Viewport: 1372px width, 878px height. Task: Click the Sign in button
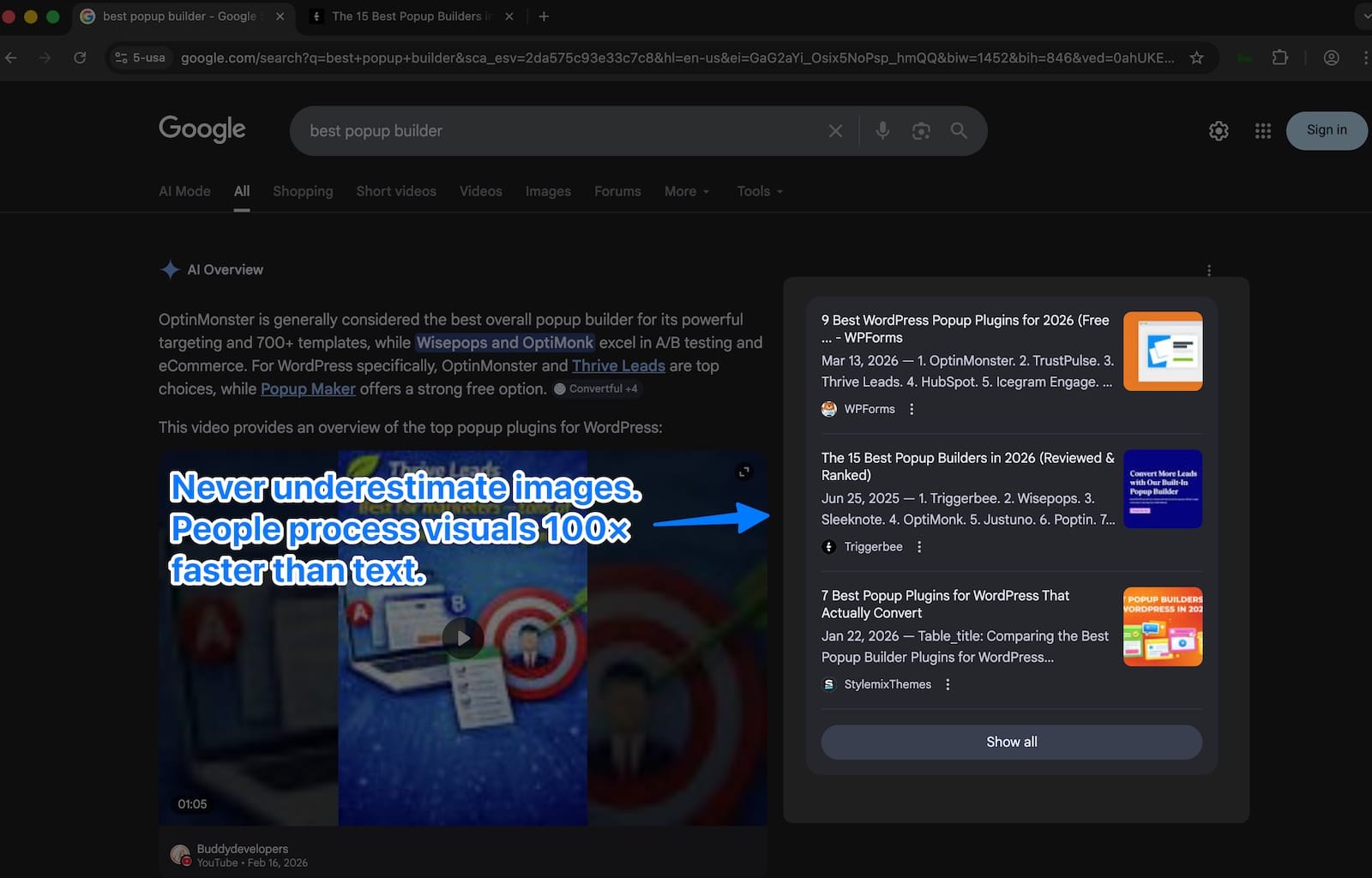pos(1327,130)
